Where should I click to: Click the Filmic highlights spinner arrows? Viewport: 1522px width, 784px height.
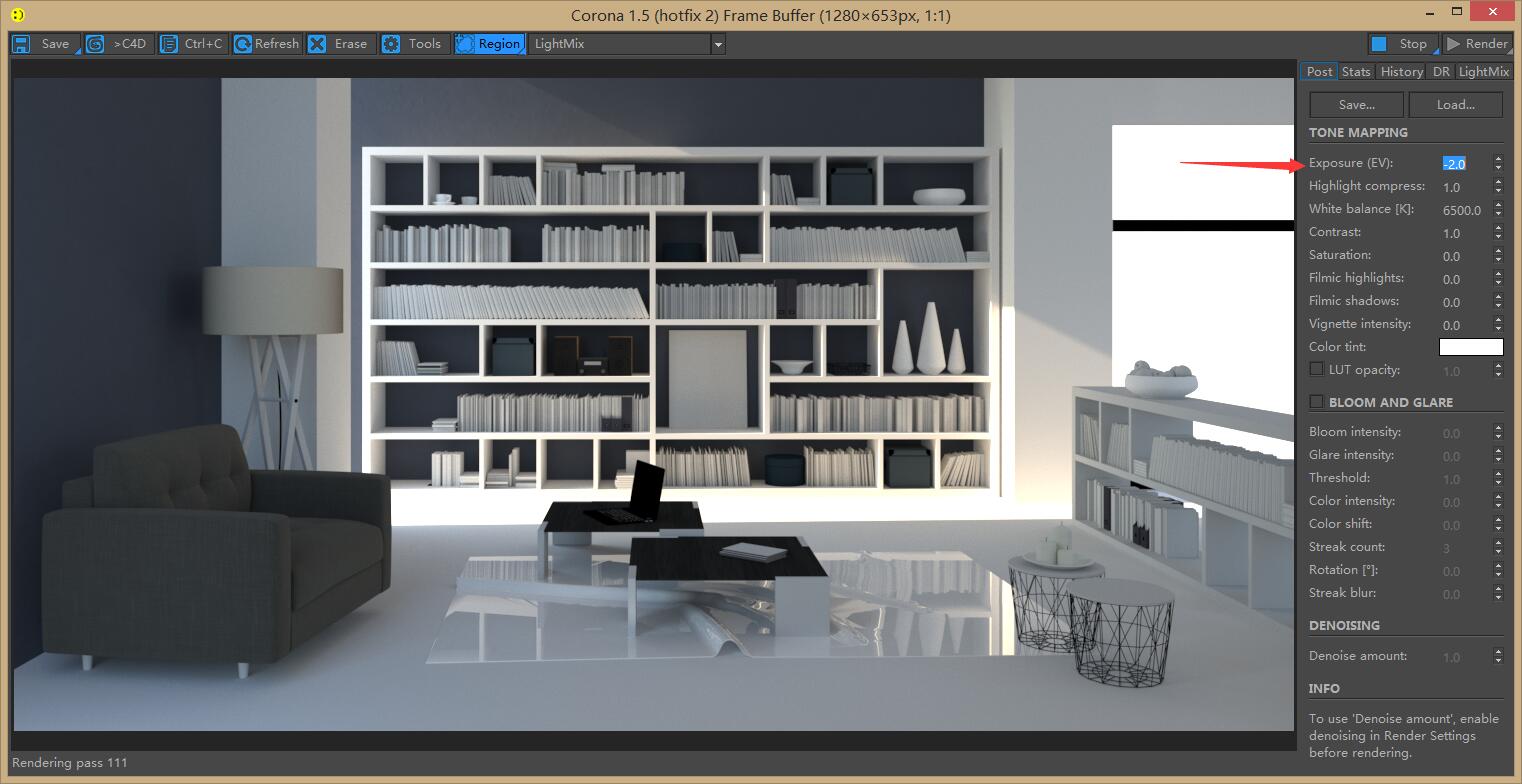(1498, 279)
